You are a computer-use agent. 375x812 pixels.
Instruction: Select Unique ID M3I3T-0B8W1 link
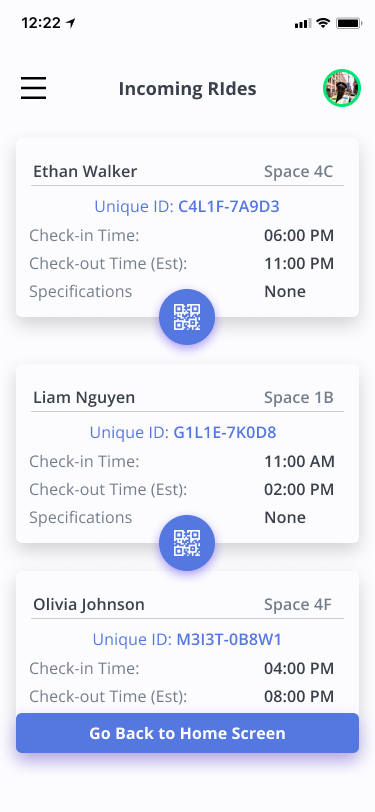[x=187, y=640]
